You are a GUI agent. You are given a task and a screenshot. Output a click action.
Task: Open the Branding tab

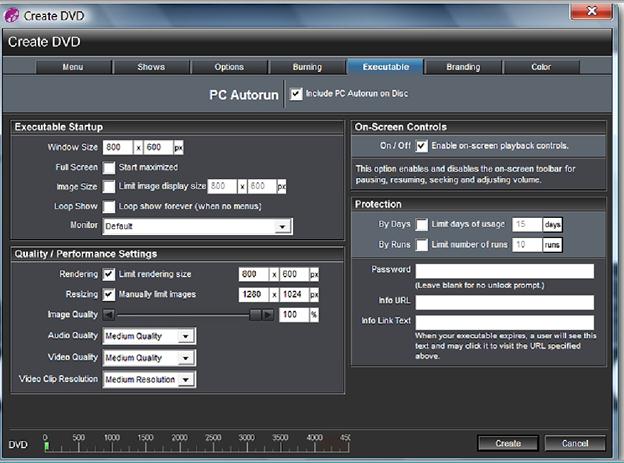pyautogui.click(x=463, y=67)
